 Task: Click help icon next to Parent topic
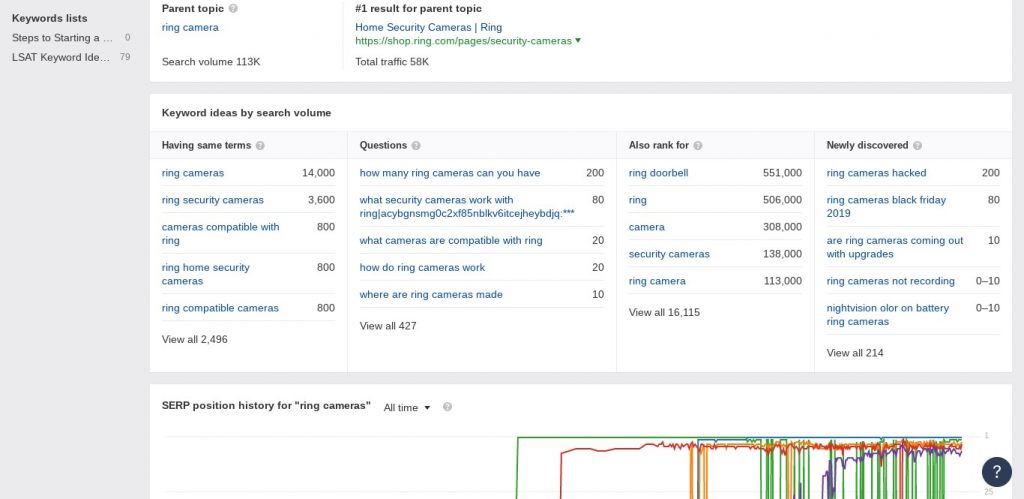point(234,9)
